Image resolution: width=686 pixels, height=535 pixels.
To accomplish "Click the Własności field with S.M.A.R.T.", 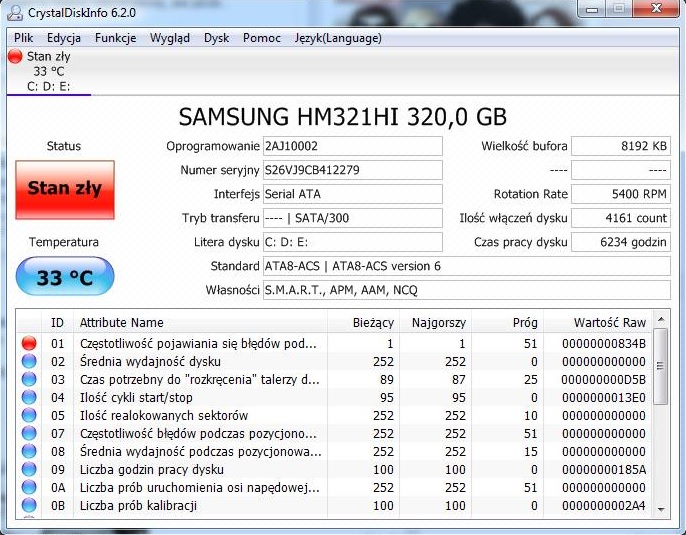I will 467,290.
